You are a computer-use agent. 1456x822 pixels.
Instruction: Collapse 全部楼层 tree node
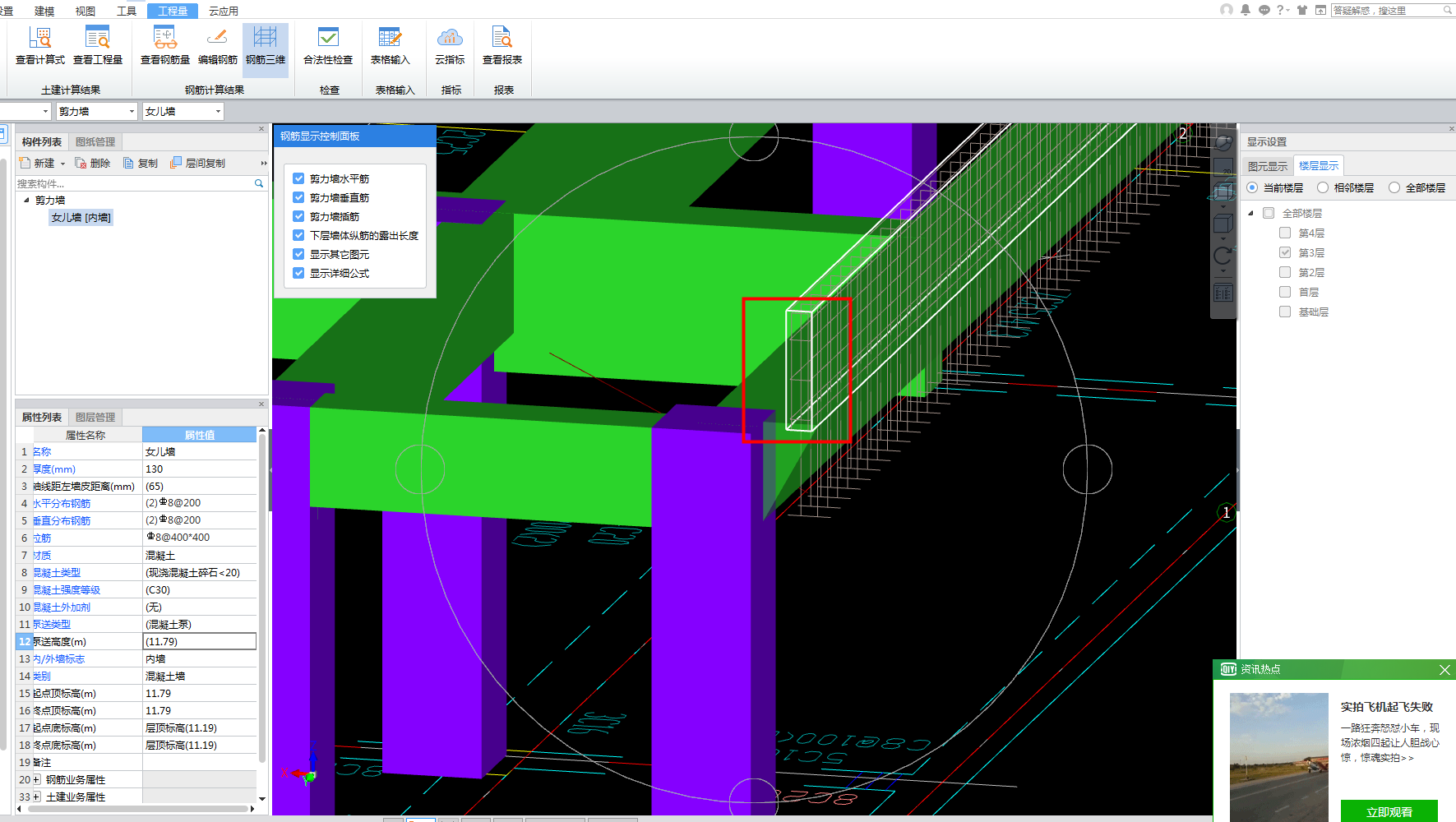(1251, 213)
